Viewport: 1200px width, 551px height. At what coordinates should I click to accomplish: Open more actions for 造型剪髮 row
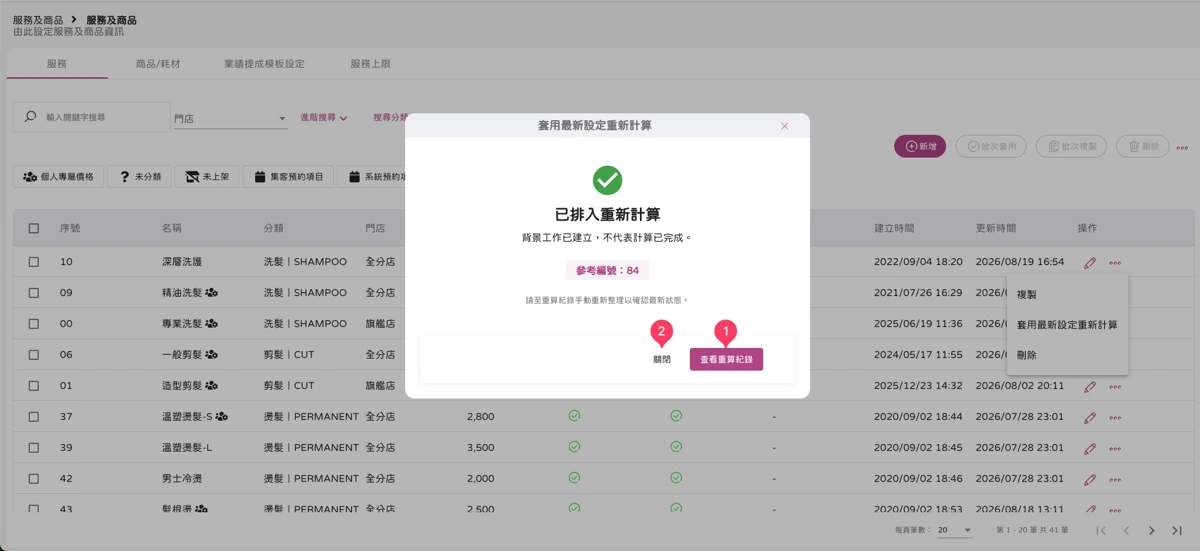pyautogui.click(x=1115, y=386)
